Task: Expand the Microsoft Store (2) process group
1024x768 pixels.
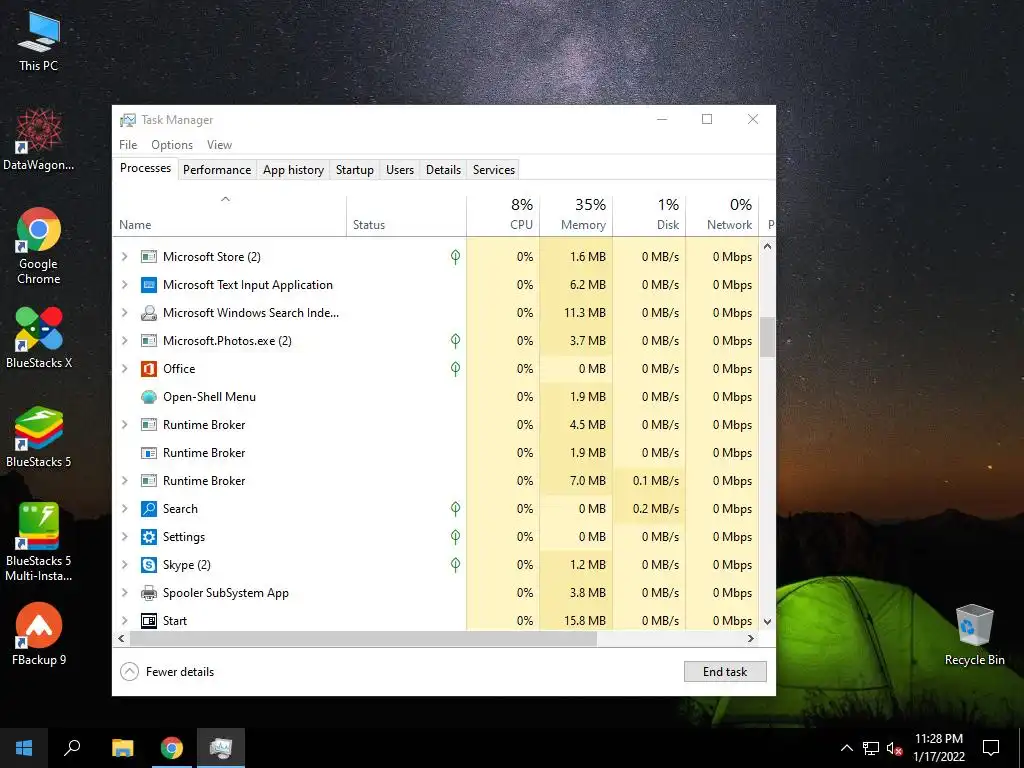Action: point(124,257)
